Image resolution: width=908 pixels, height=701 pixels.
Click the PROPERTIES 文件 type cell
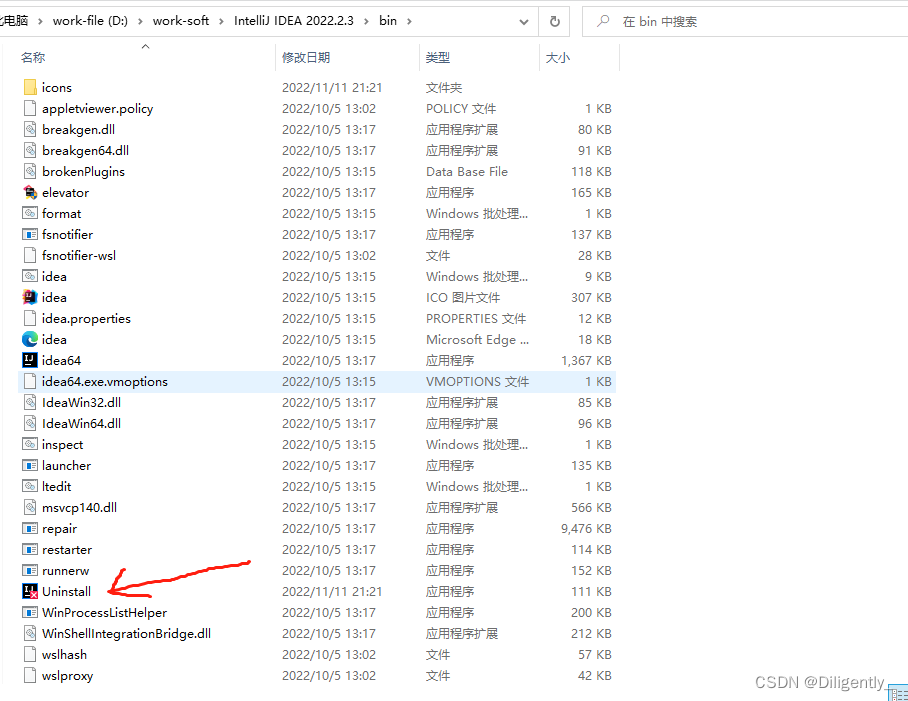[476, 318]
